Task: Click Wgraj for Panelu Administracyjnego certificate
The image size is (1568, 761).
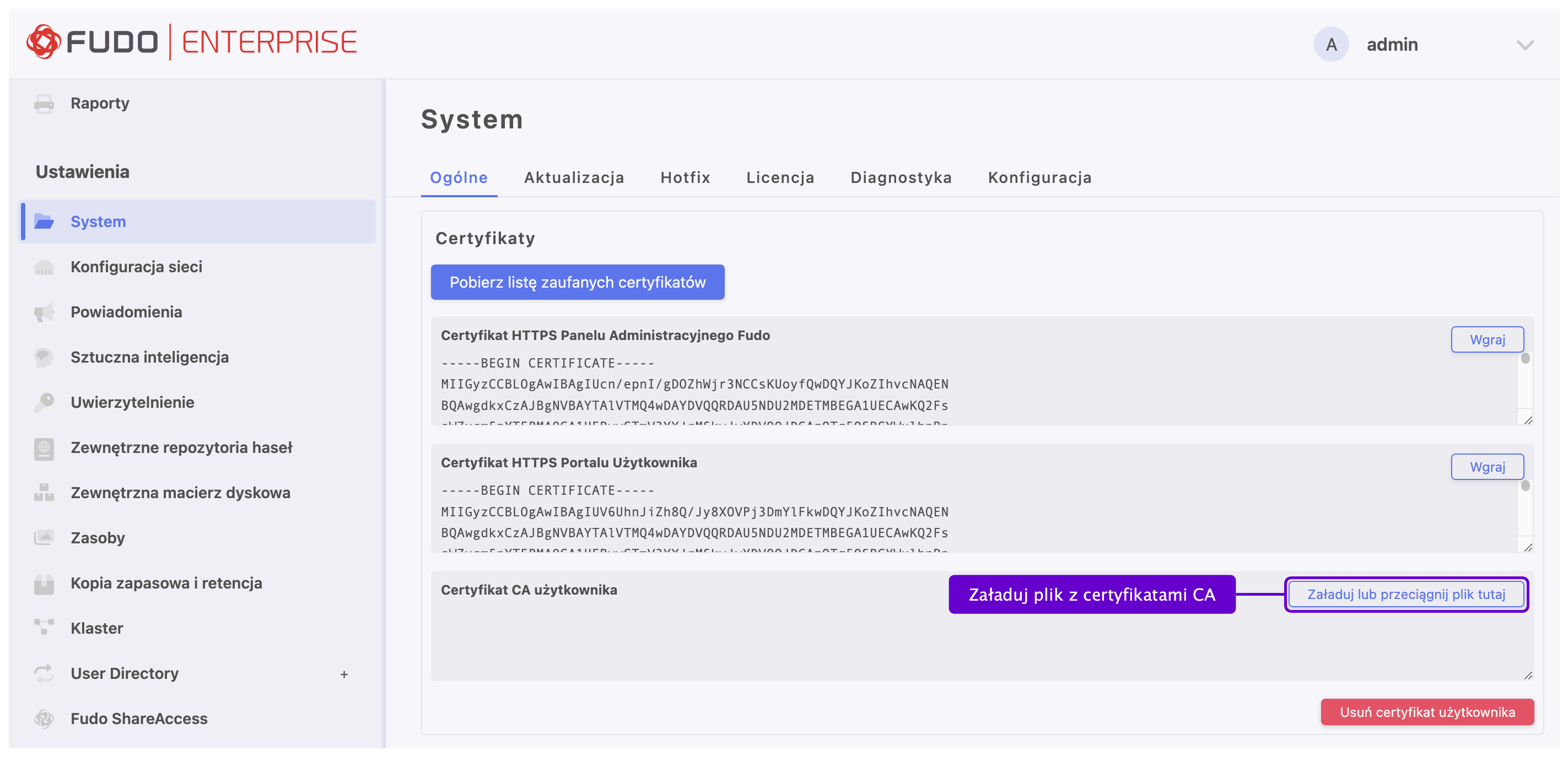Action: tap(1486, 339)
